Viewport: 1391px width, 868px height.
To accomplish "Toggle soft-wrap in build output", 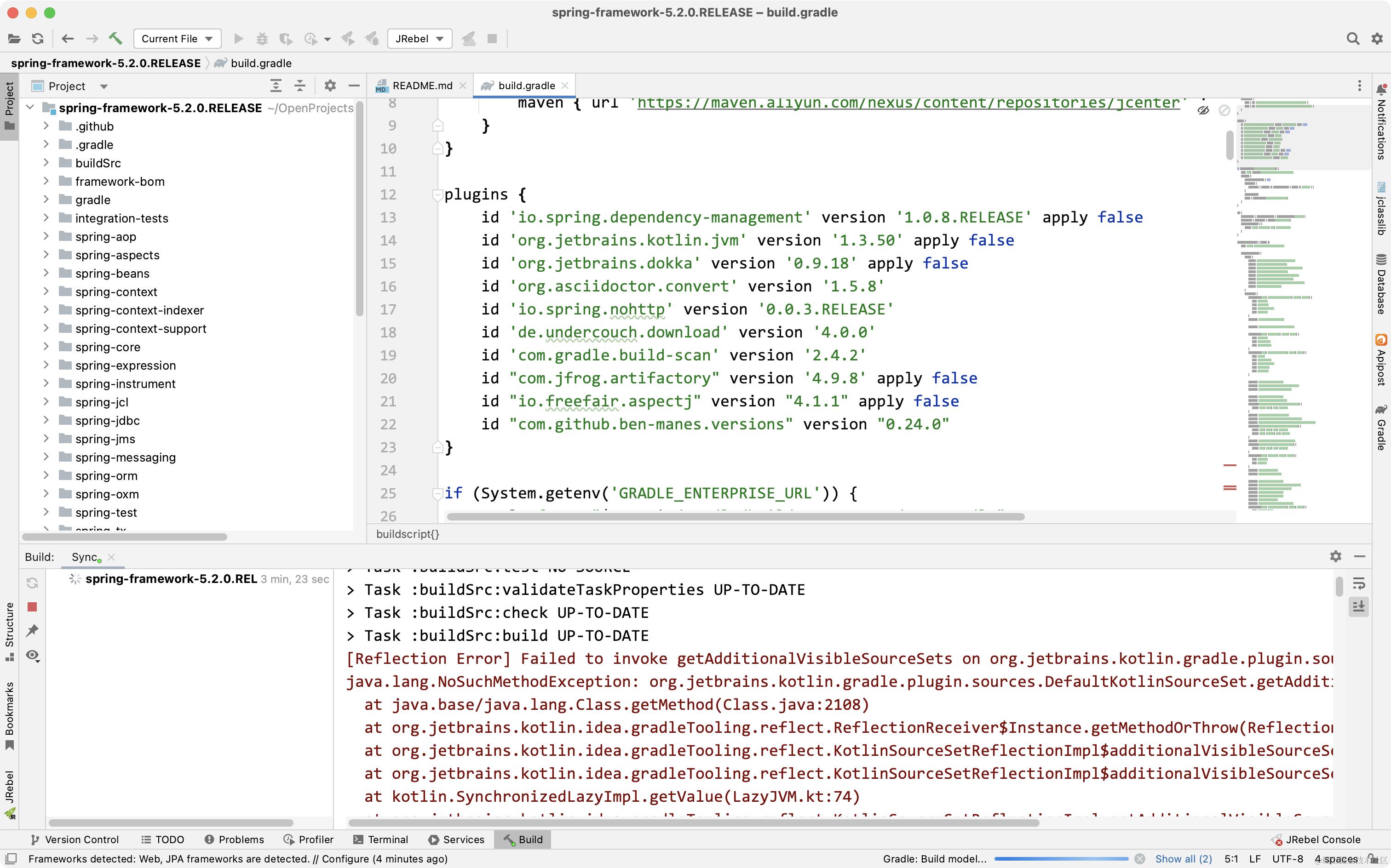I will 1358,584.
